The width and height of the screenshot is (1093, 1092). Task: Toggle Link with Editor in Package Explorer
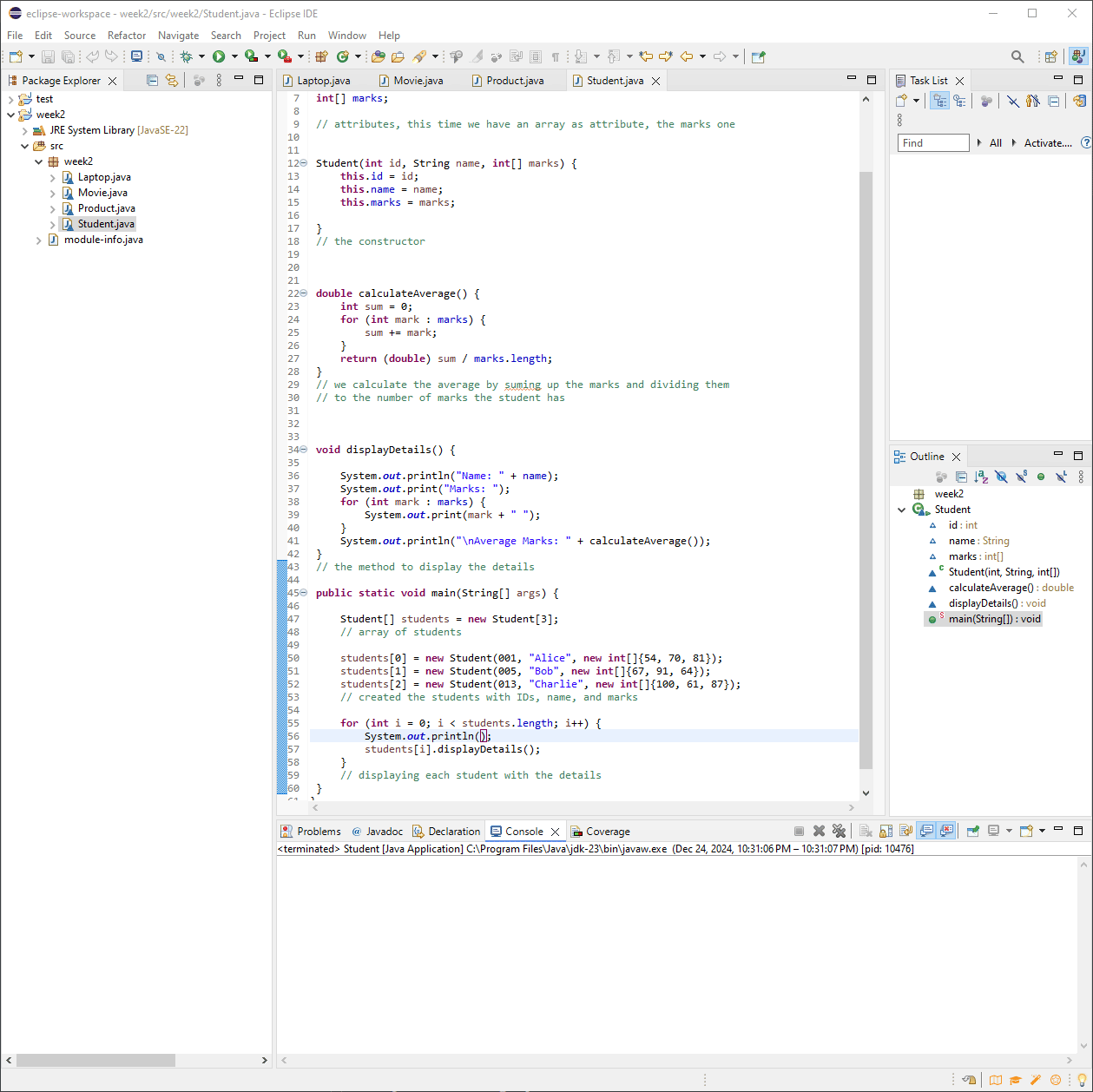point(172,80)
